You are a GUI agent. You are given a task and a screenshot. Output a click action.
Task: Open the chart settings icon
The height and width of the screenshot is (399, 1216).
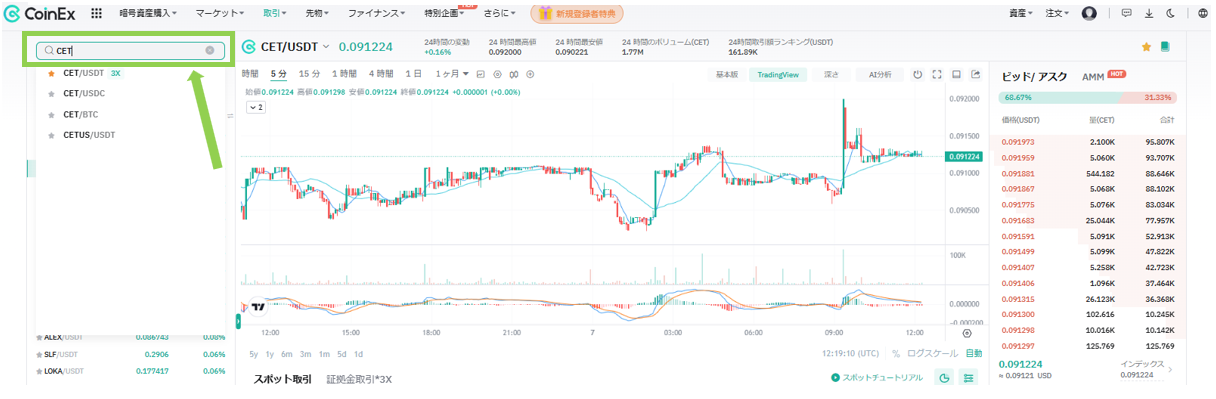pos(497,74)
